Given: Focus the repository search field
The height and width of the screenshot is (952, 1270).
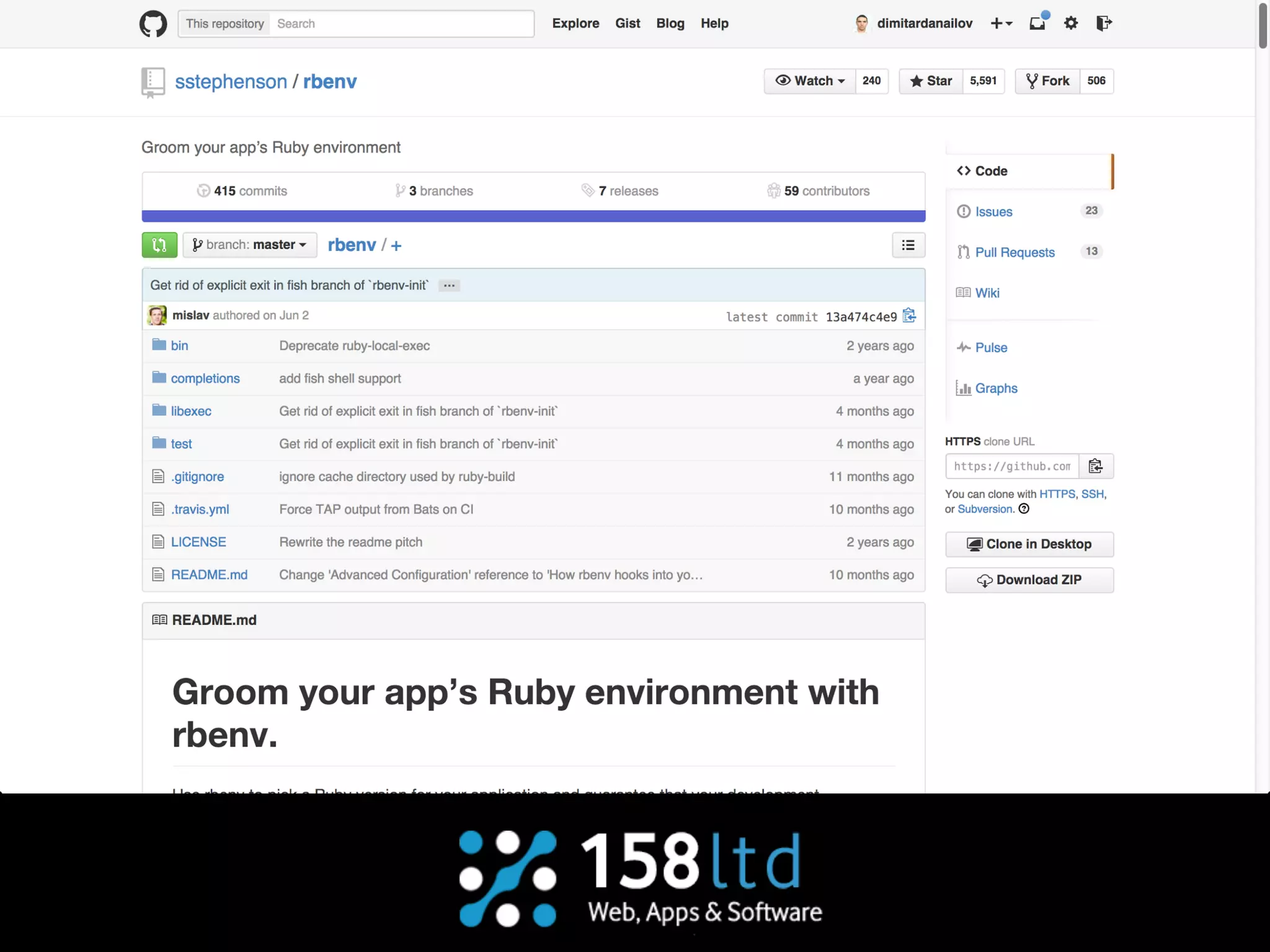Looking at the screenshot, I should pos(402,24).
